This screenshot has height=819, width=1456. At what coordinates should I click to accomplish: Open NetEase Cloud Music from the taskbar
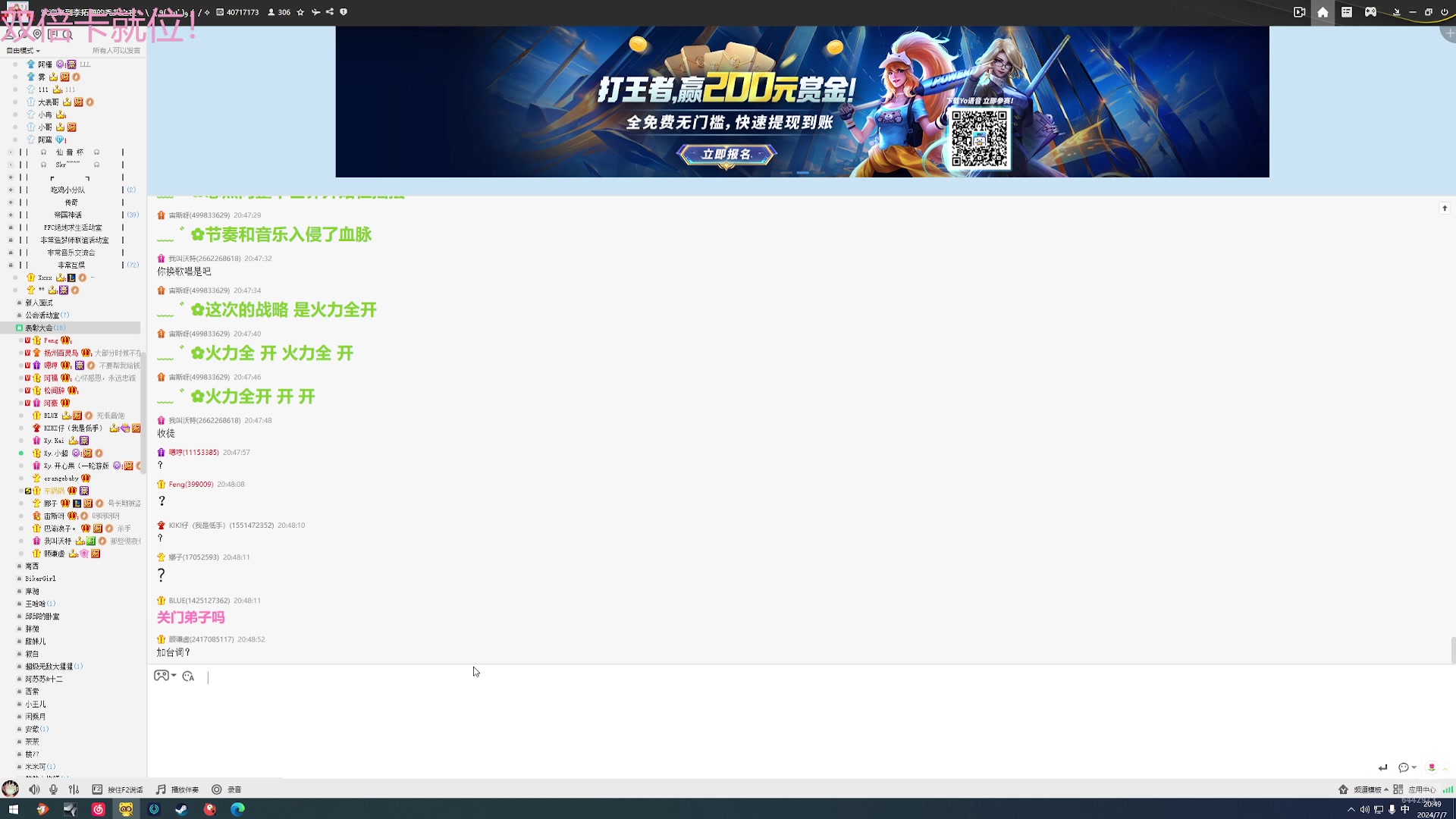[x=98, y=809]
